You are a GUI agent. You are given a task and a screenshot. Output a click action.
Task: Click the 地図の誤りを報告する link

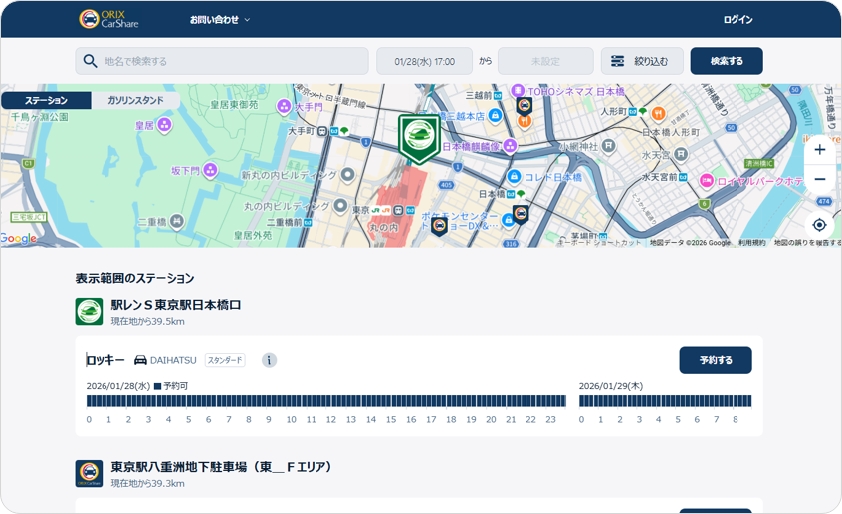click(x=807, y=243)
